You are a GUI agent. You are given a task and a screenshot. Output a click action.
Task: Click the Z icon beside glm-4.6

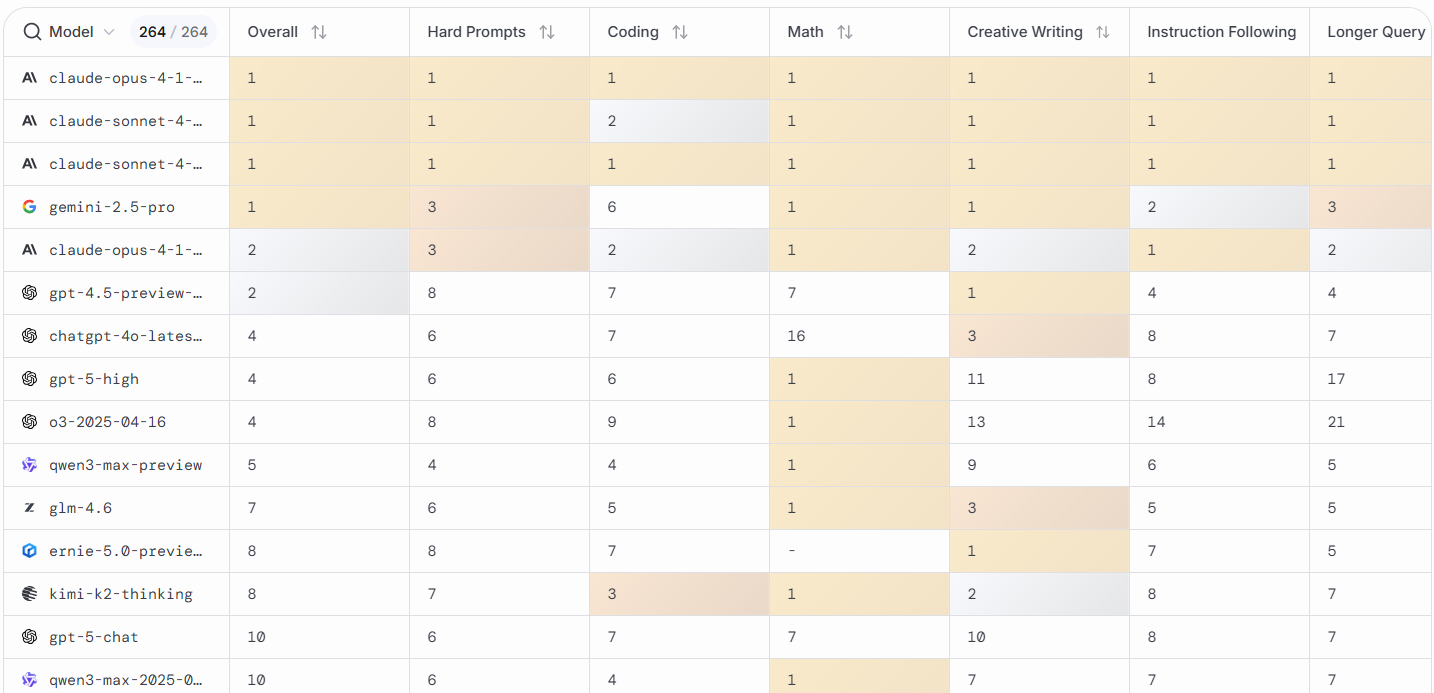pos(29,508)
